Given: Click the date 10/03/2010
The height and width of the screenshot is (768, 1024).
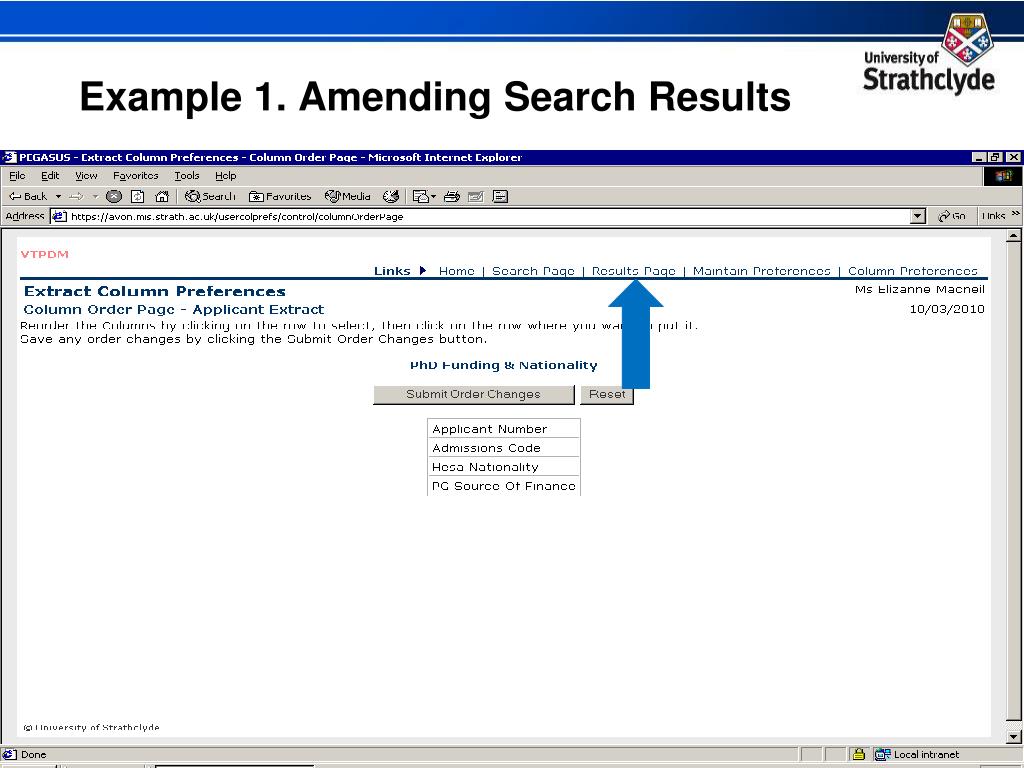Looking at the screenshot, I should tap(947, 309).
